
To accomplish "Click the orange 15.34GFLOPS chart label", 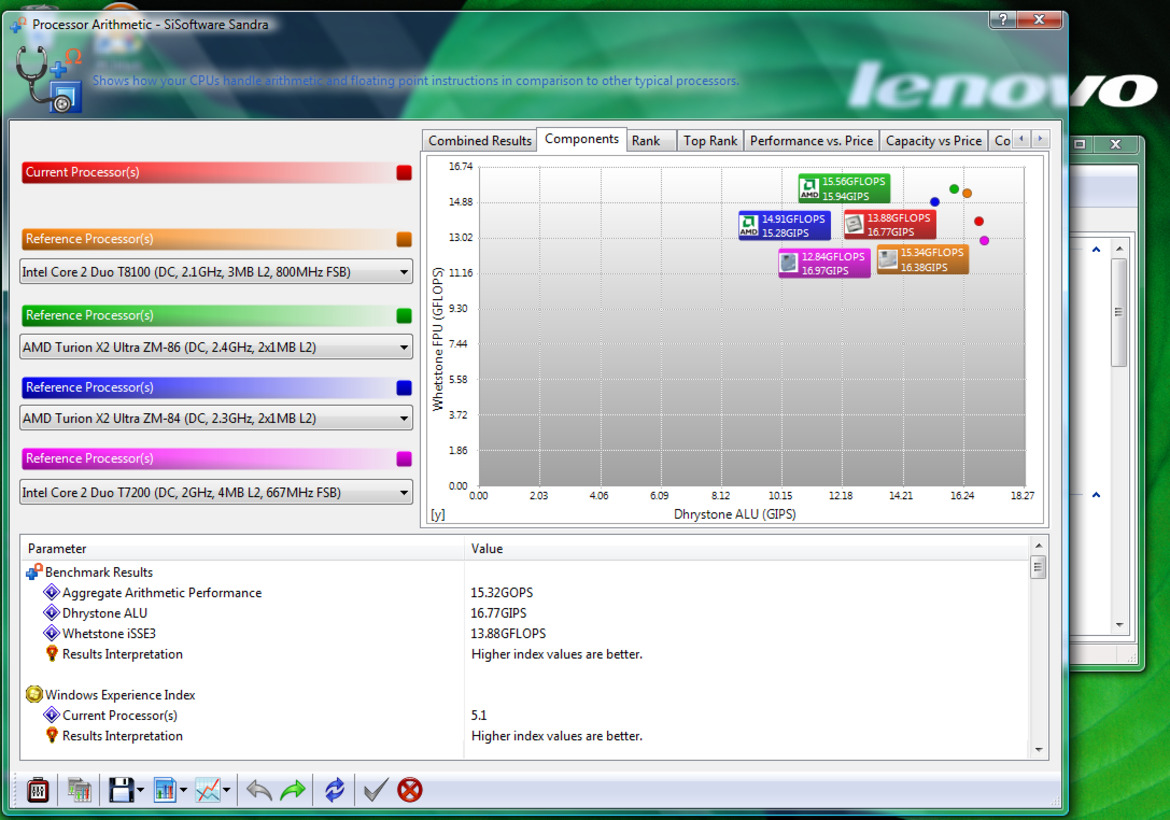I will [x=922, y=259].
